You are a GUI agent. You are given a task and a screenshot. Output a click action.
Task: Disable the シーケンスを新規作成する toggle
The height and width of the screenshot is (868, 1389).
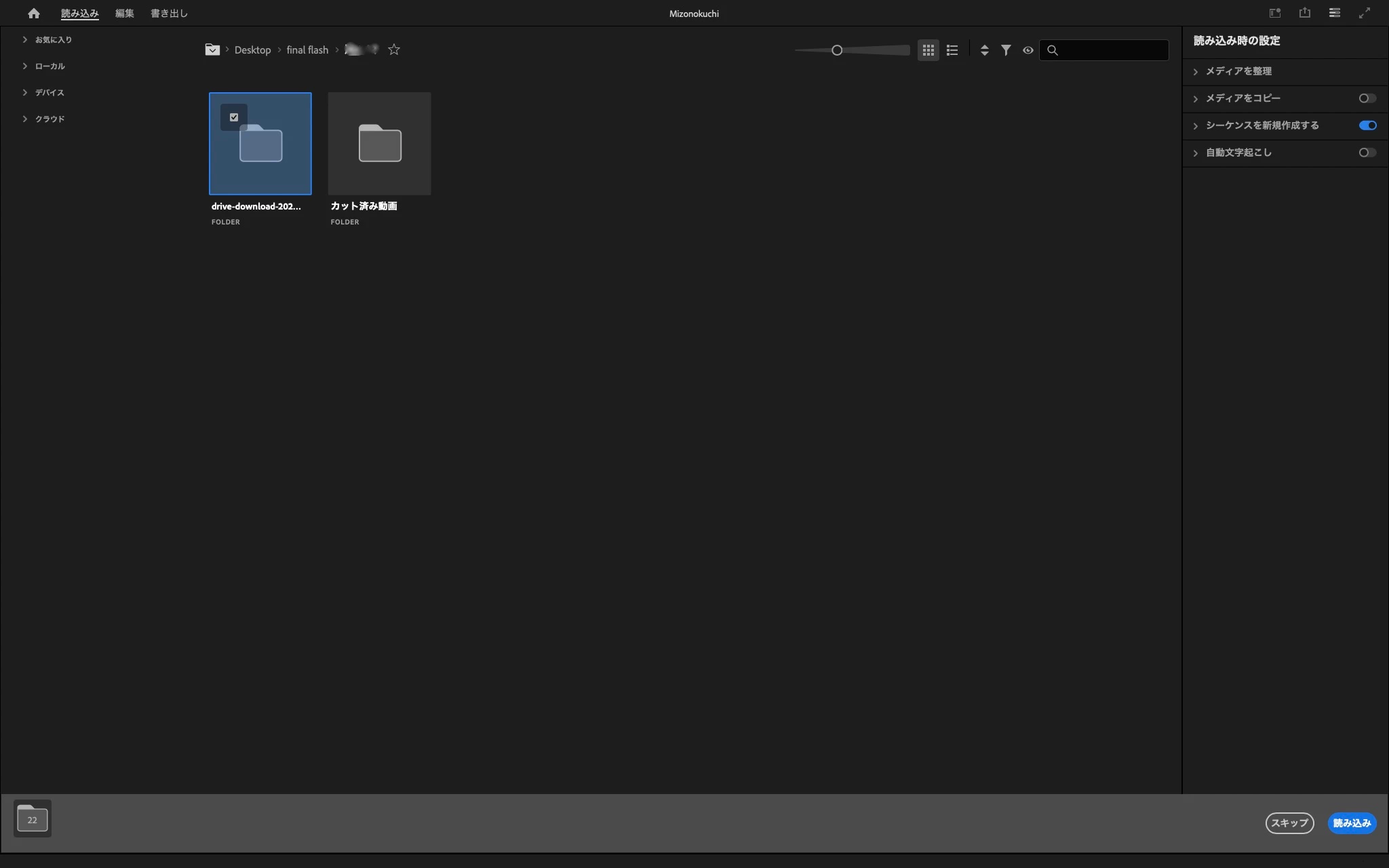tap(1367, 125)
